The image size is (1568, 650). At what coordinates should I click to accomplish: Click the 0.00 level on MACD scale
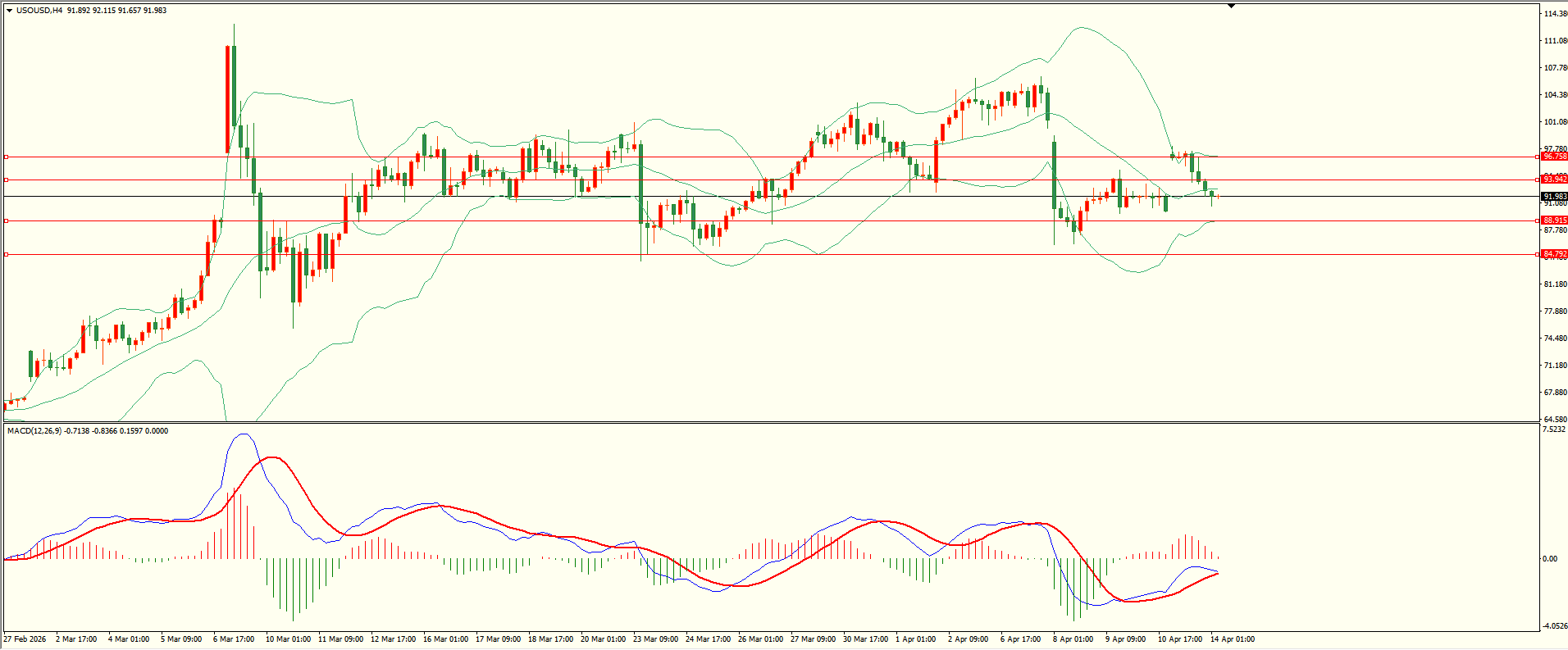point(1549,559)
